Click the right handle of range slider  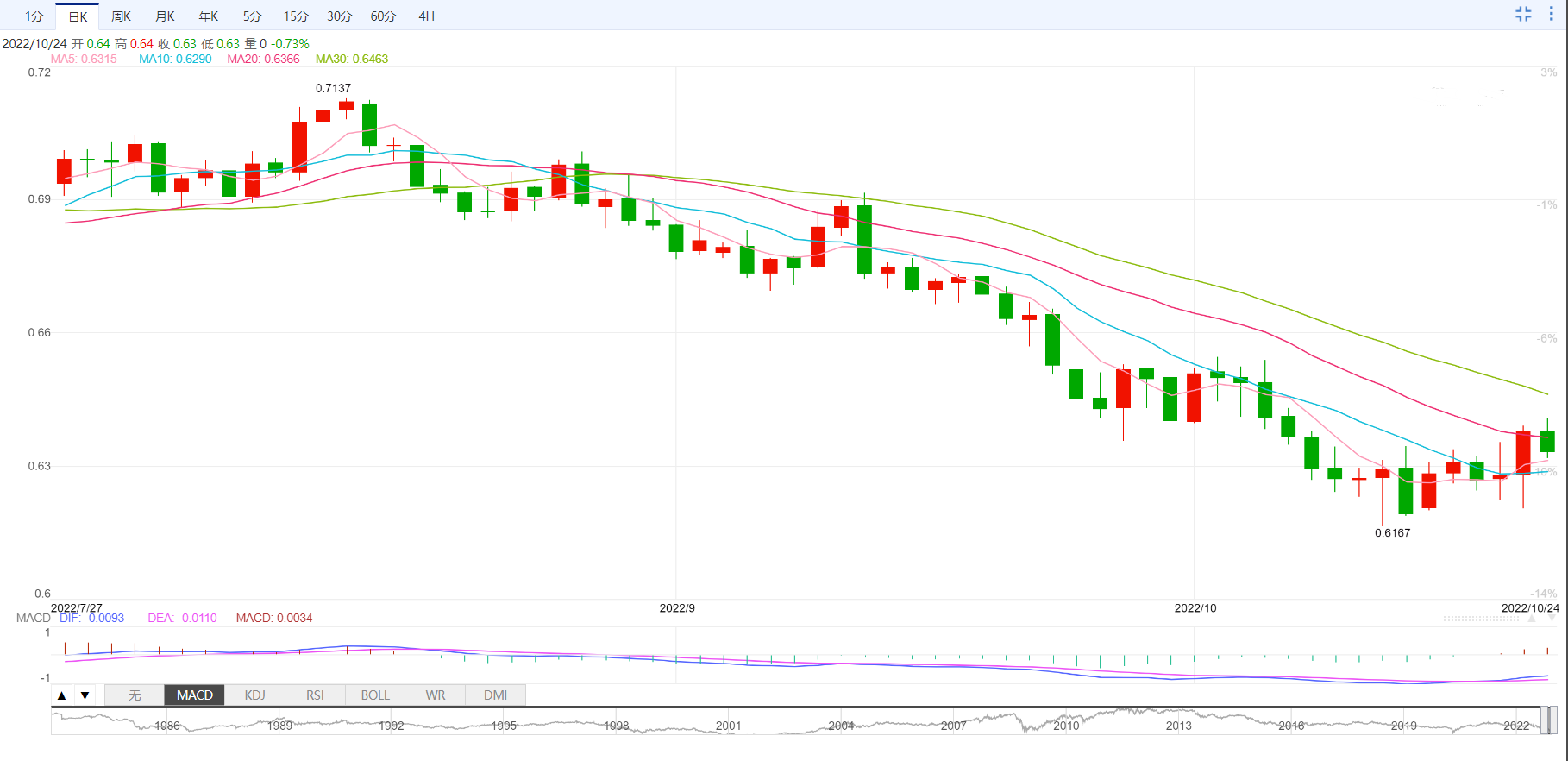pyautogui.click(x=1553, y=720)
